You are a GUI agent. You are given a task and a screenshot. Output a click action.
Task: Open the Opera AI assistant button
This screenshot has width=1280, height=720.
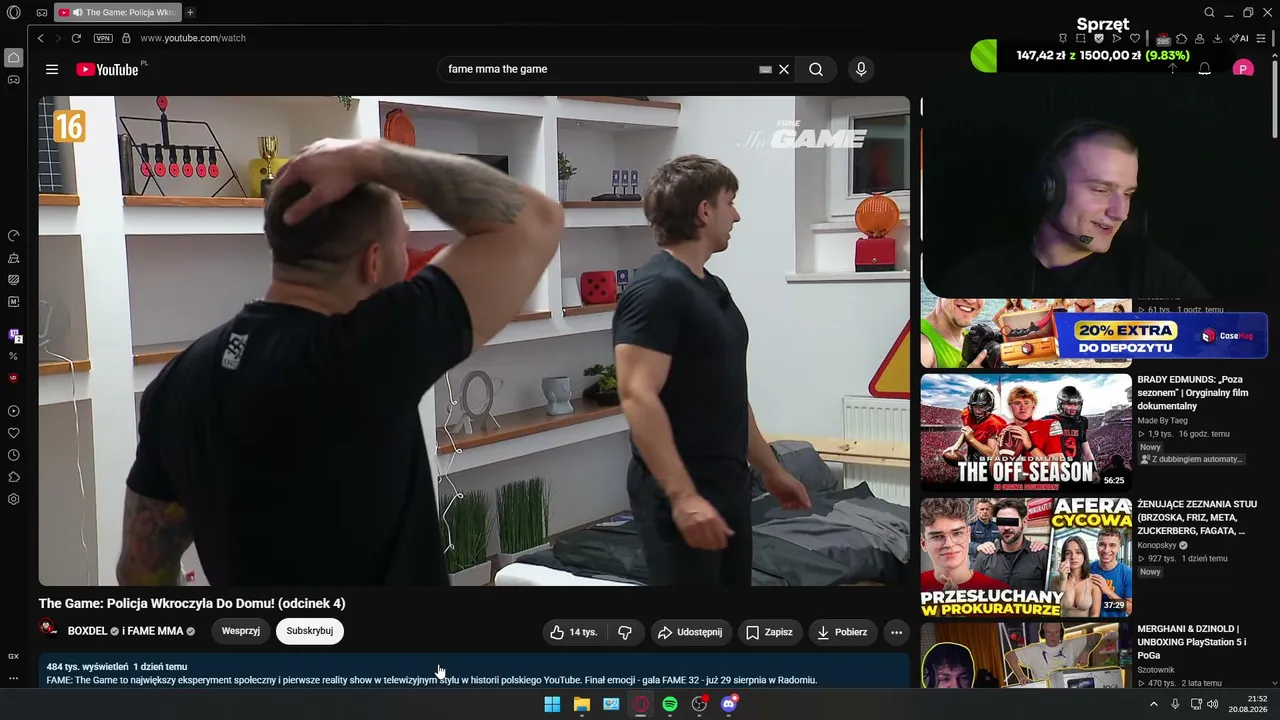(x=1239, y=38)
